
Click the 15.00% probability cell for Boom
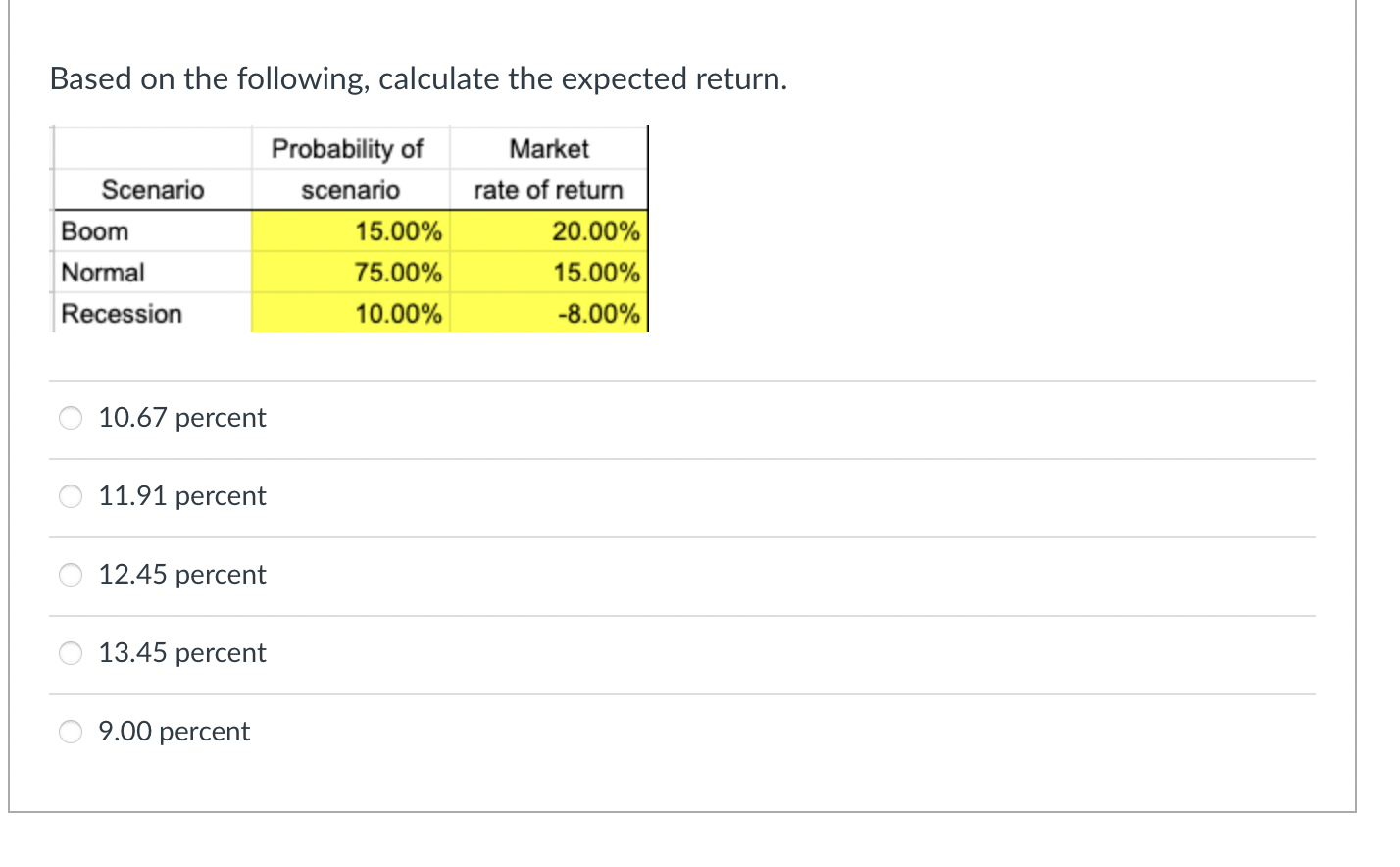click(x=396, y=231)
